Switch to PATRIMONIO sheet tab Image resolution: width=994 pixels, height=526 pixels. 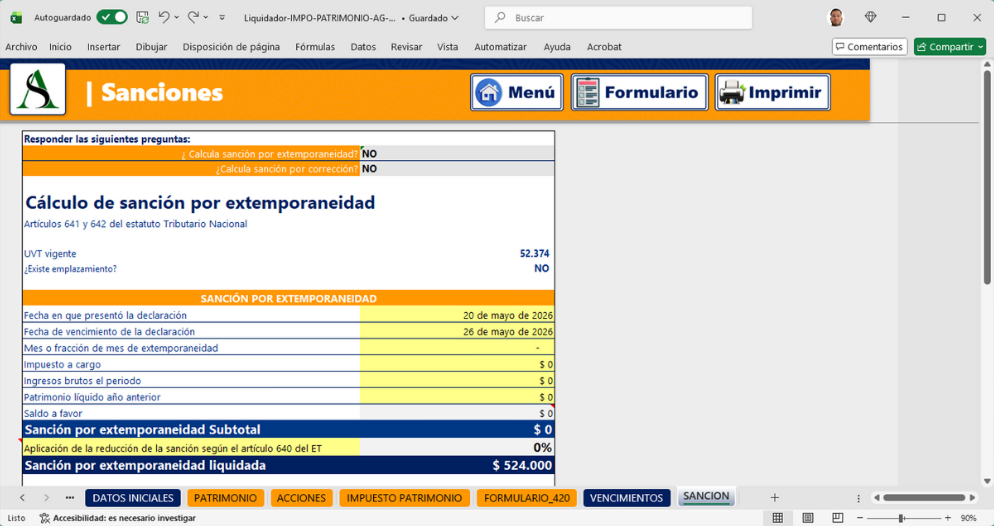226,498
